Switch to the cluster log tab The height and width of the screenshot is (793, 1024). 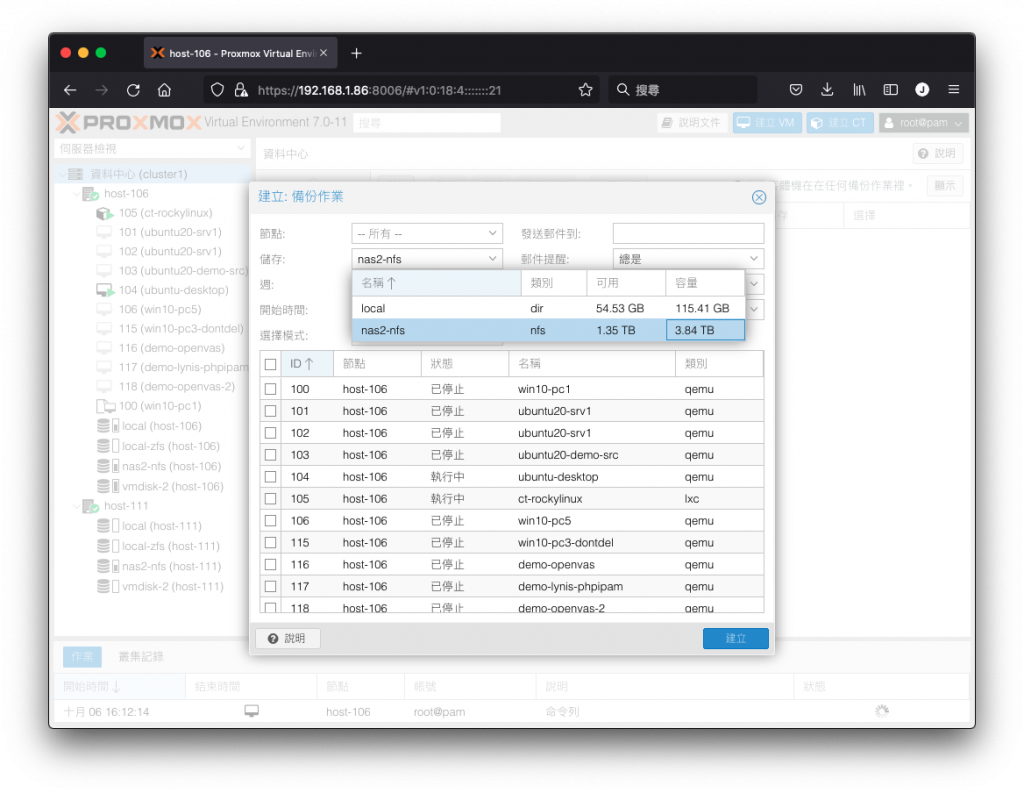coord(141,656)
